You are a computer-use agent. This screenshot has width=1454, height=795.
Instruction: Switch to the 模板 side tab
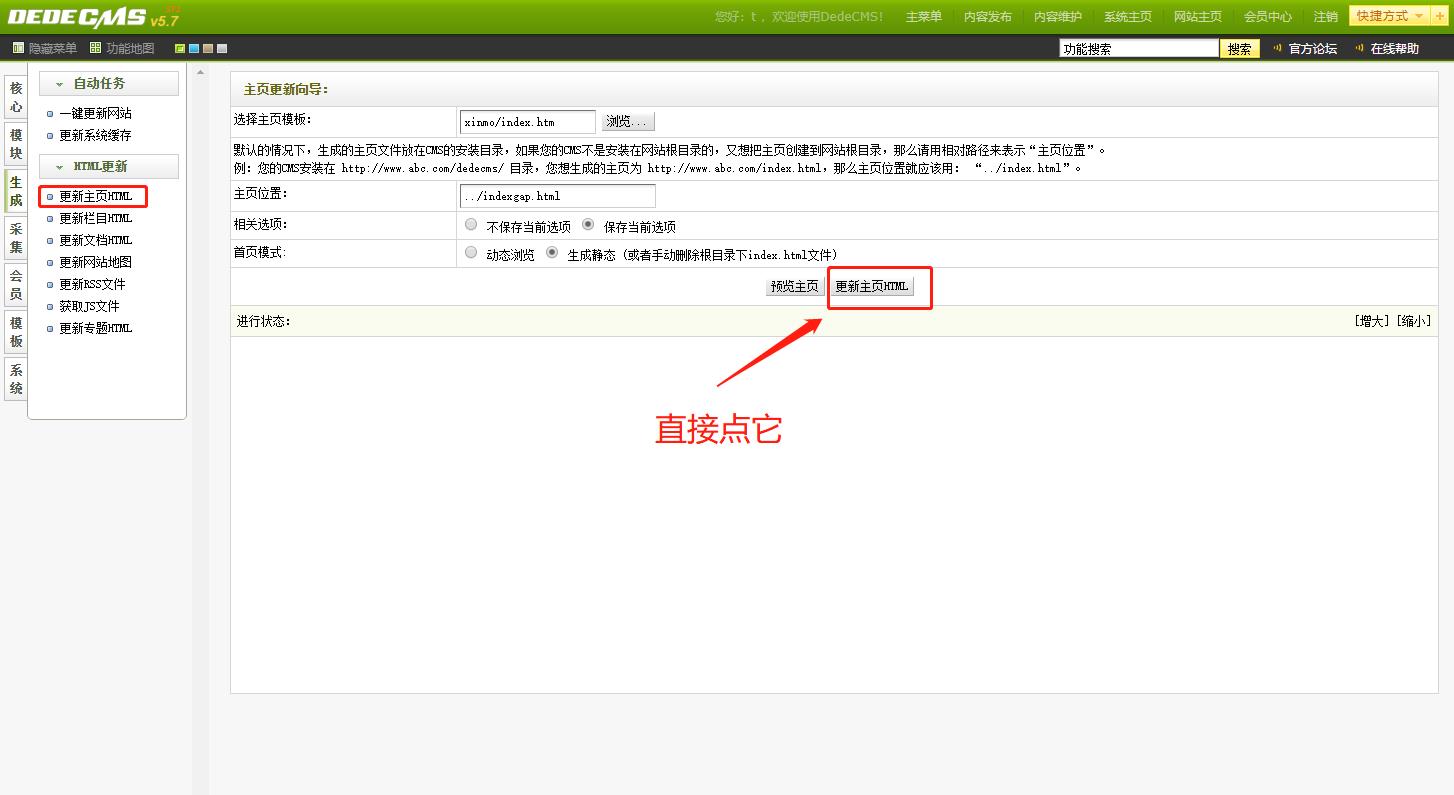point(16,332)
